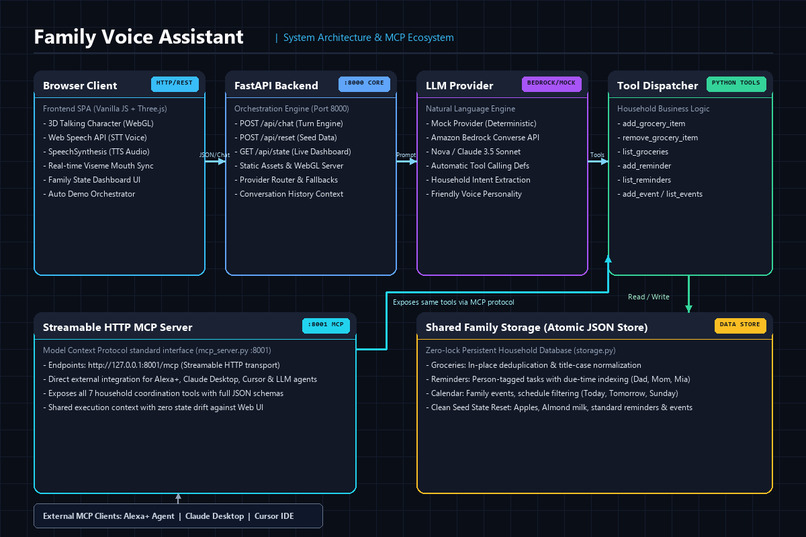806x537 pixels.
Task: Click the Groceries In-place deduplication line
Action: coord(534,365)
